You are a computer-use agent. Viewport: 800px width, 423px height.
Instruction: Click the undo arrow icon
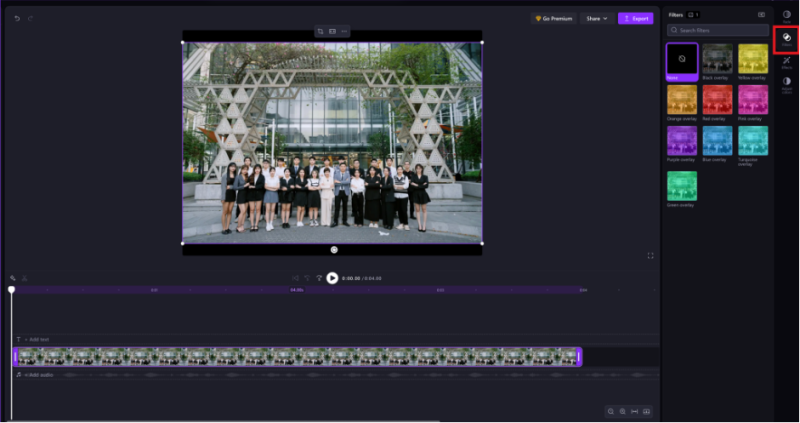(17, 18)
